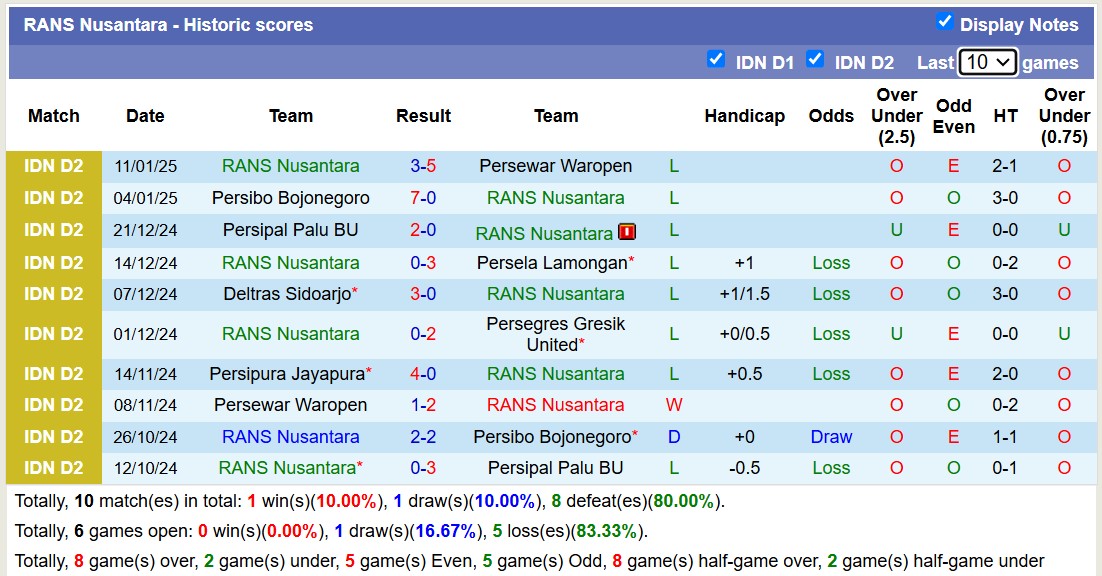The height and width of the screenshot is (576, 1102).
Task: Open Persipura Jayapura team page
Action: (288, 374)
